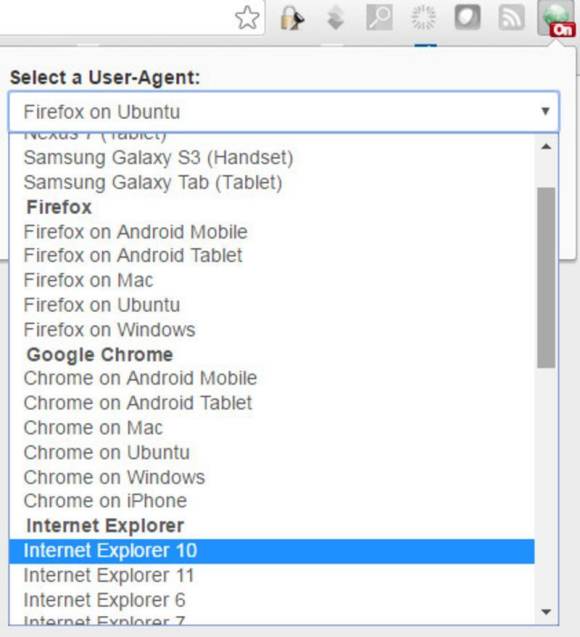Viewport: 580px width, 637px height.
Task: Click the loading spinner extension icon
Action: [424, 17]
